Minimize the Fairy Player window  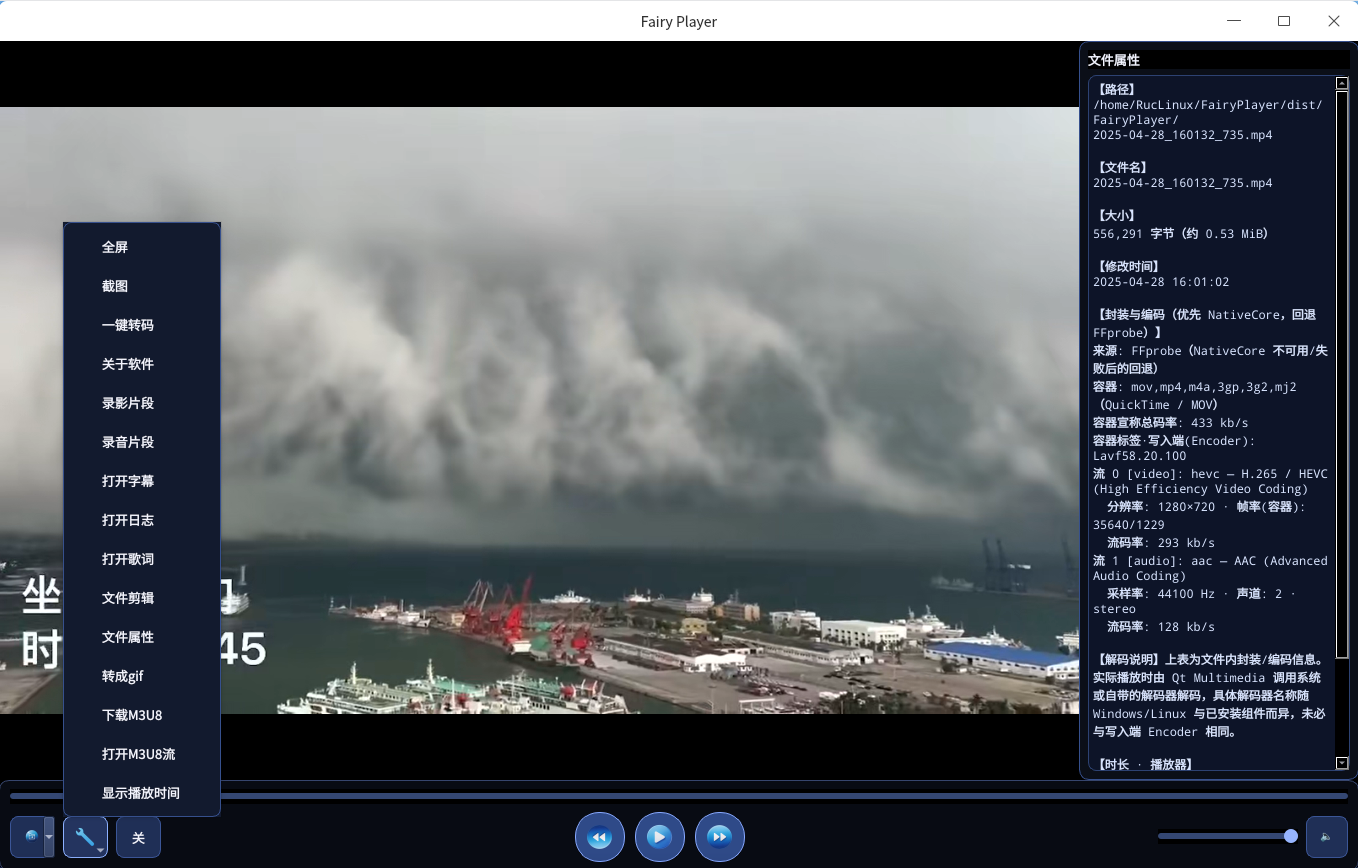pyautogui.click(x=1234, y=21)
